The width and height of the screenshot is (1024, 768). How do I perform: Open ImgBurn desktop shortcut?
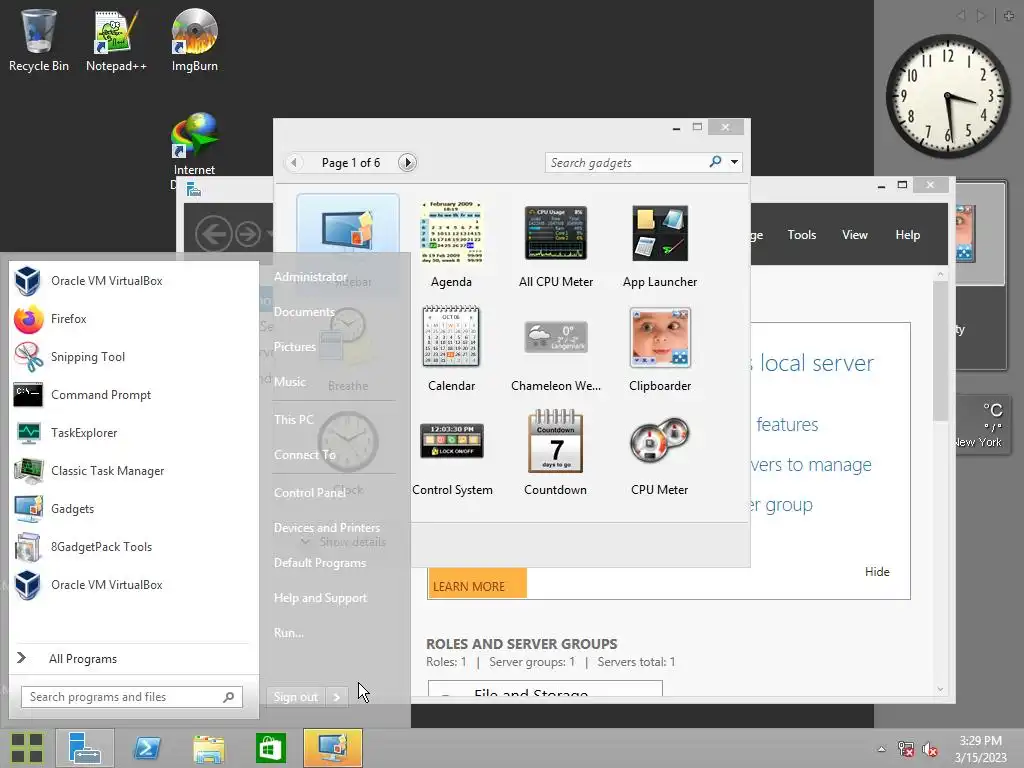[195, 40]
